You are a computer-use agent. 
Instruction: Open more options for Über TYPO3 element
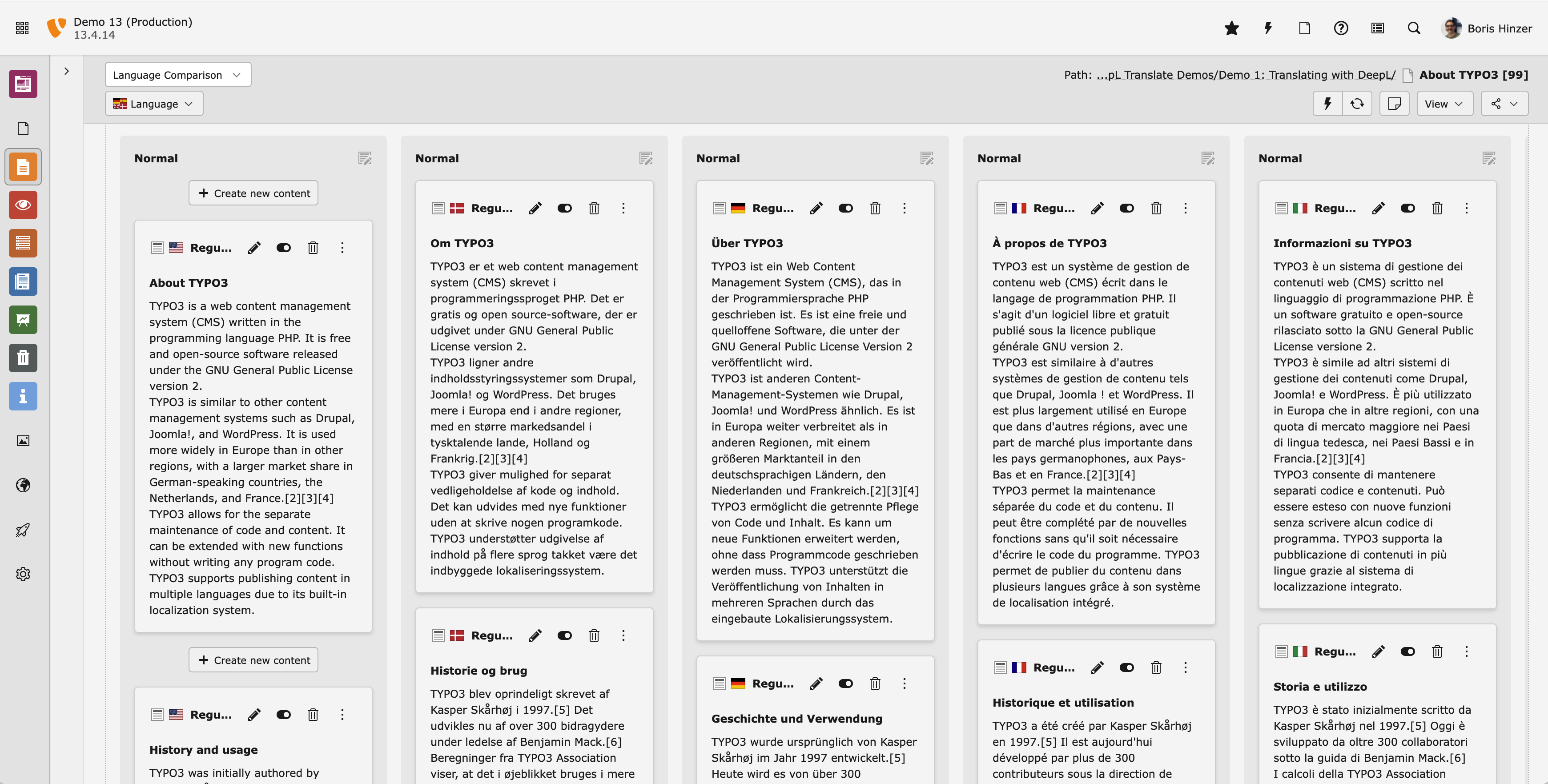click(x=905, y=208)
